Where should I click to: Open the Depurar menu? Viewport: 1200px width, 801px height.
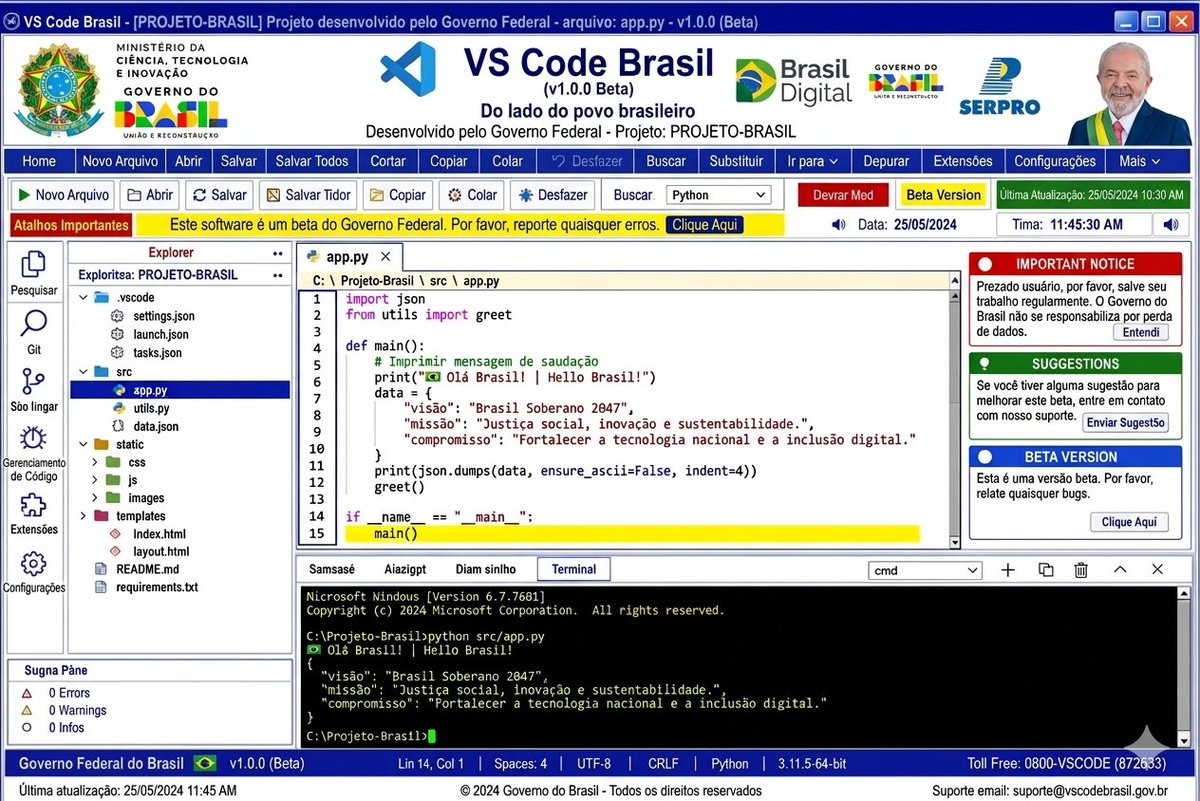tap(886, 161)
